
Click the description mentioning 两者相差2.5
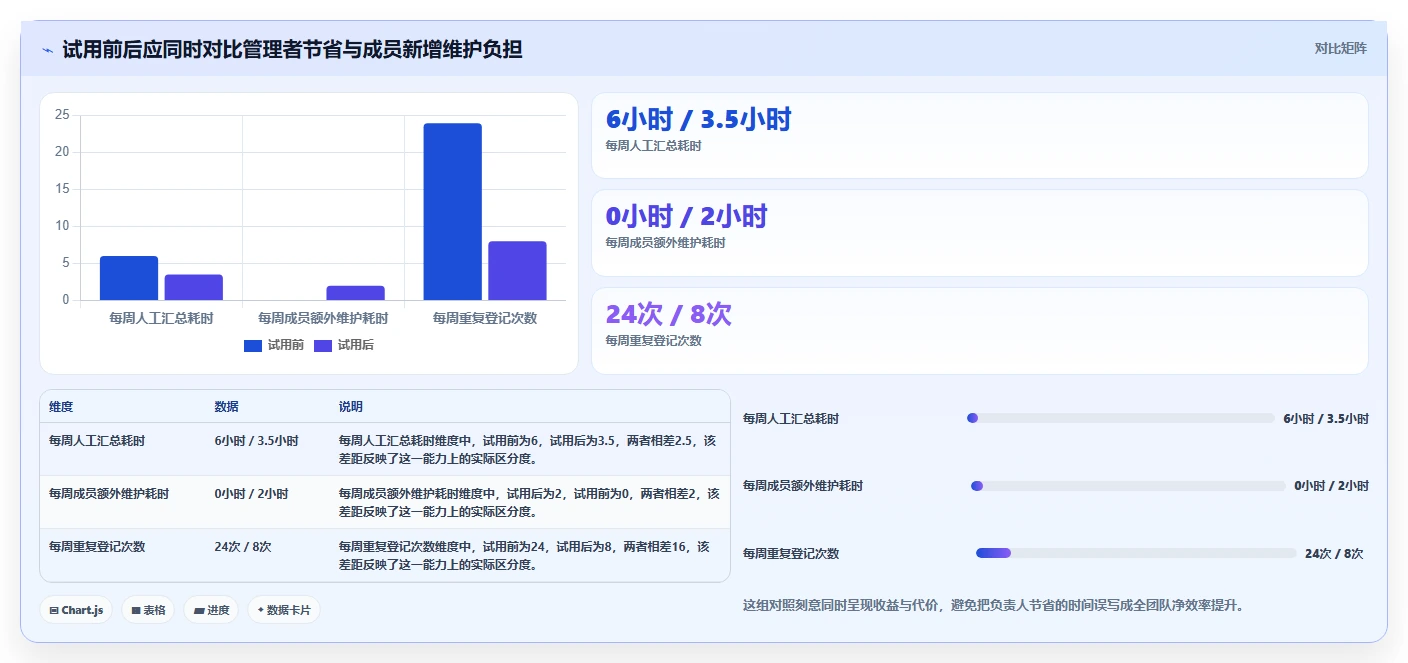pyautogui.click(x=528, y=449)
